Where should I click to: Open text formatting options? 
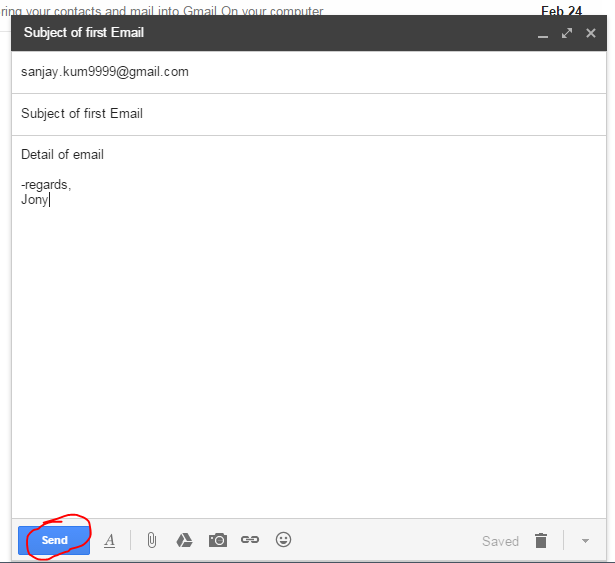click(x=110, y=541)
